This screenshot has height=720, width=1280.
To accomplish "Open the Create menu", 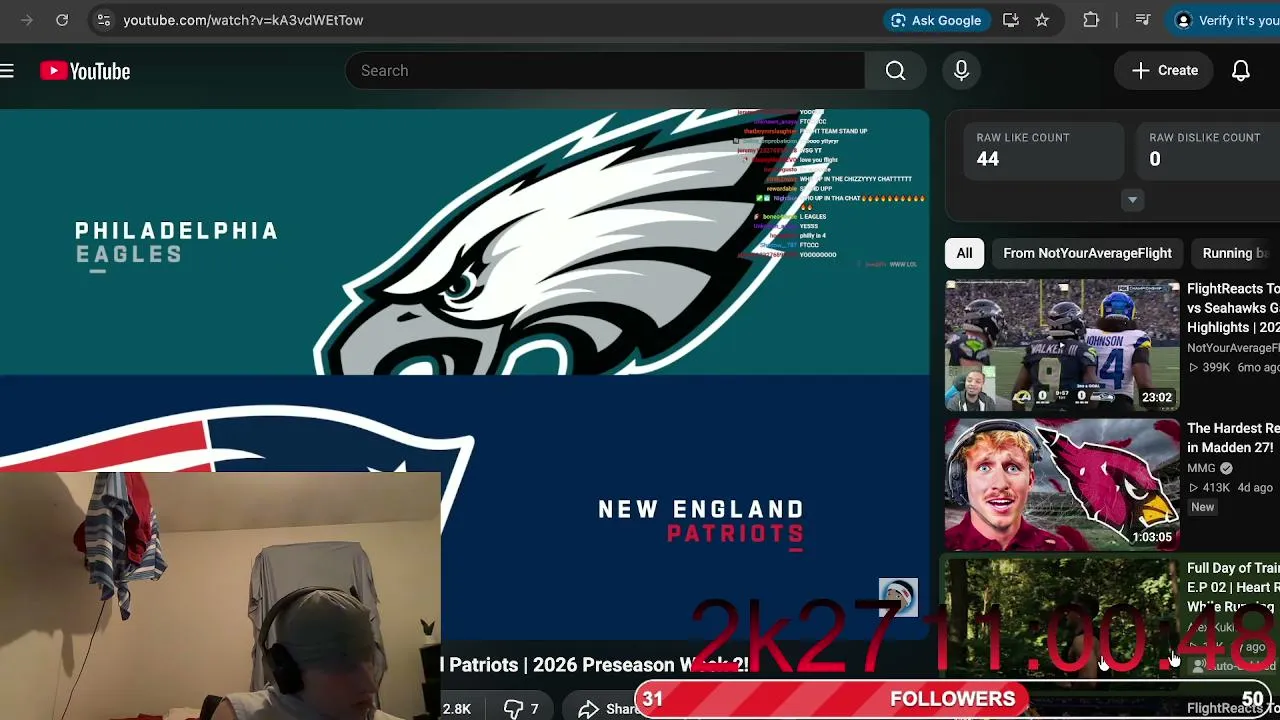I will coord(1165,70).
